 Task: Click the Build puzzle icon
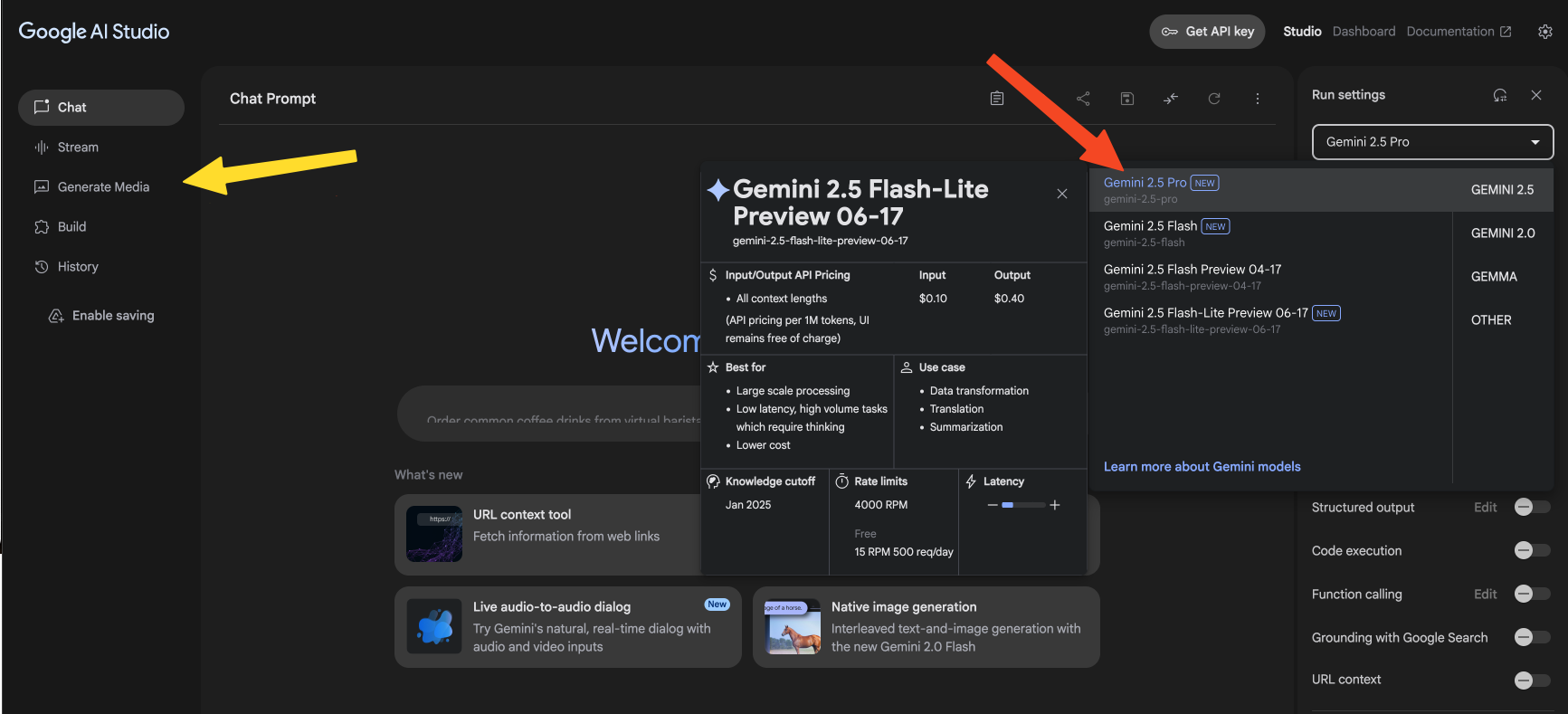[x=42, y=227]
